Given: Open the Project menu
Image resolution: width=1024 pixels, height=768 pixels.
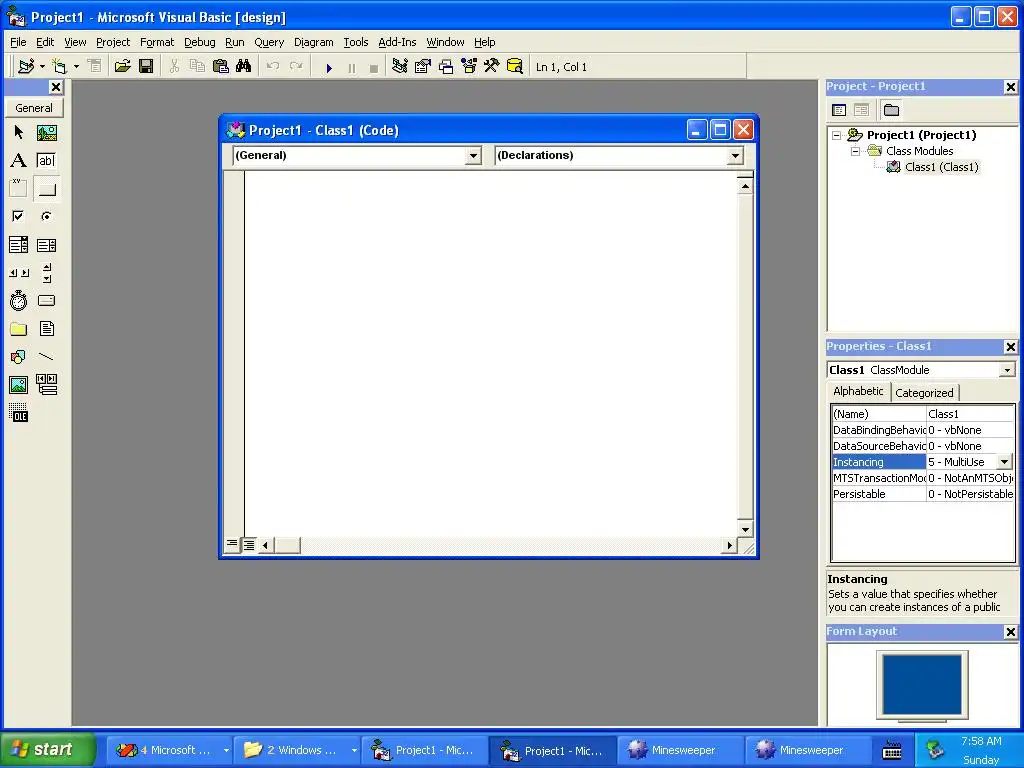Looking at the screenshot, I should (x=113, y=42).
